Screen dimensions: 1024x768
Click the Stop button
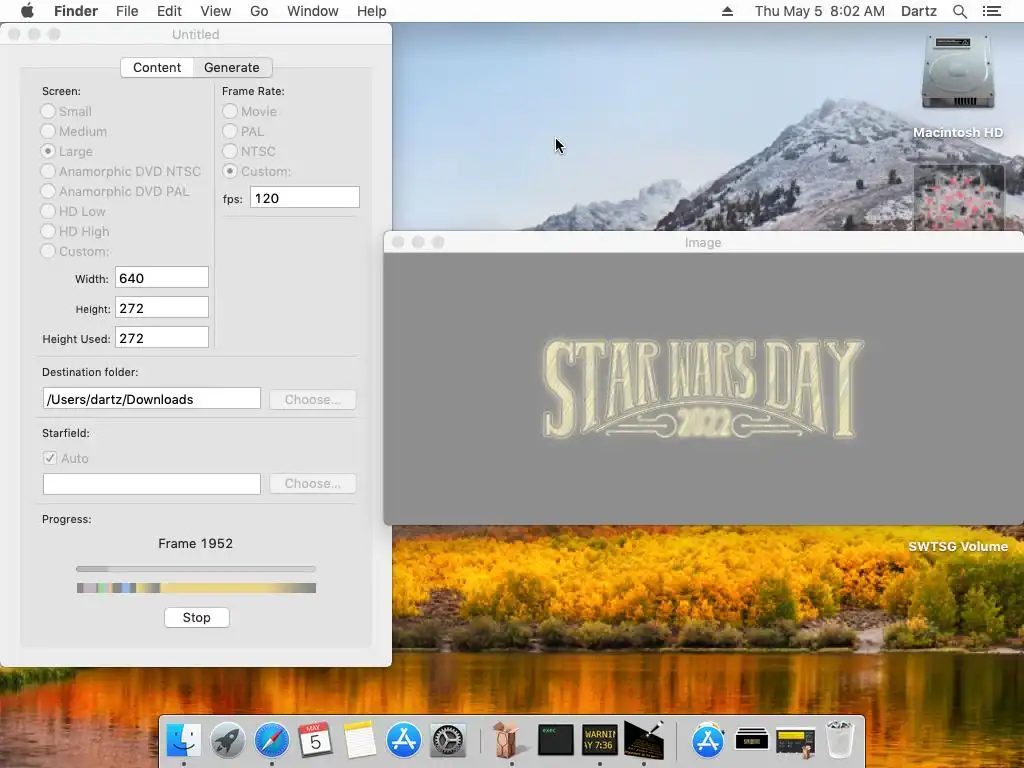click(197, 617)
